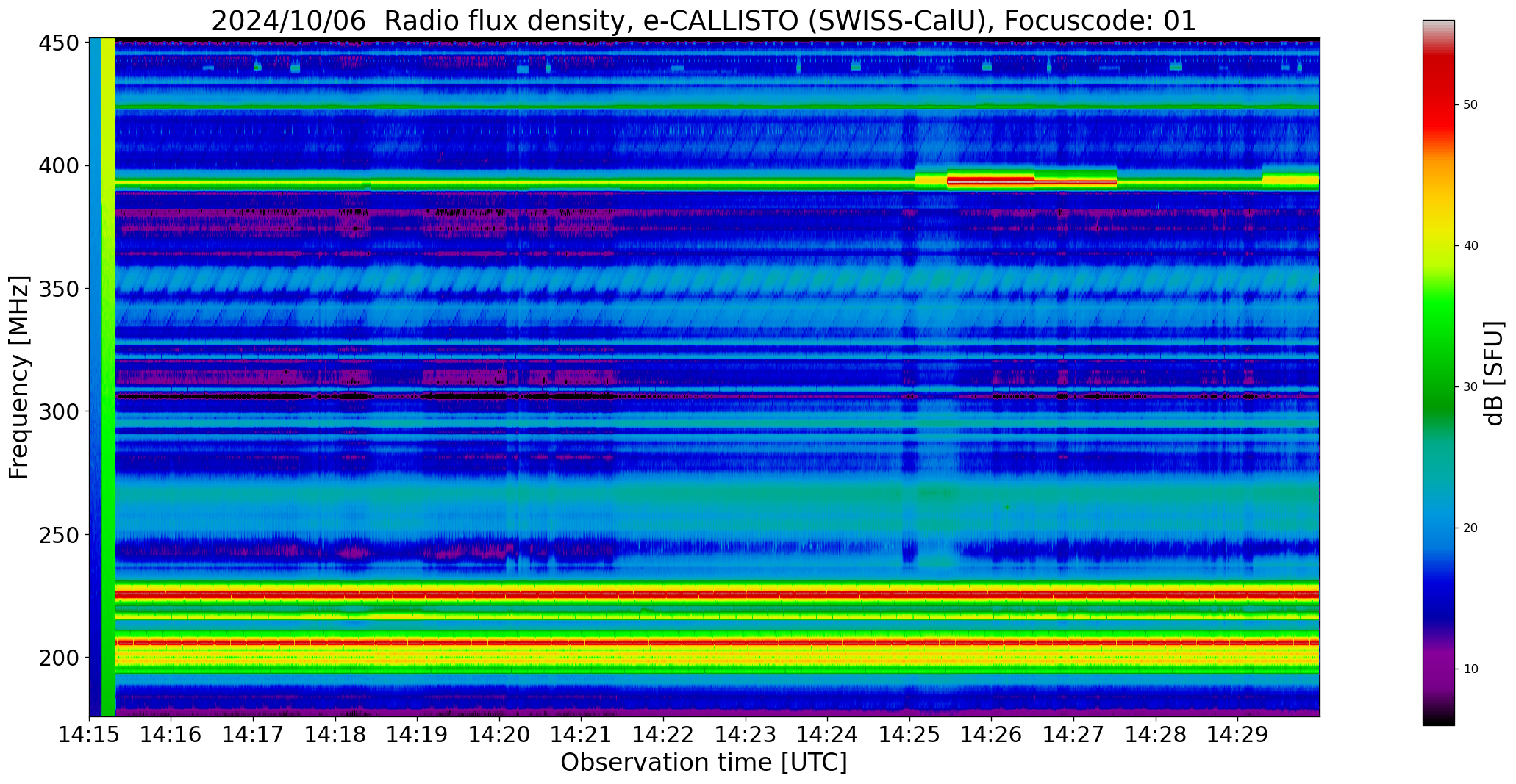Screen dimensions: 1516x784
Task: Click the 300 frequency tick label
Action: (x=58, y=411)
